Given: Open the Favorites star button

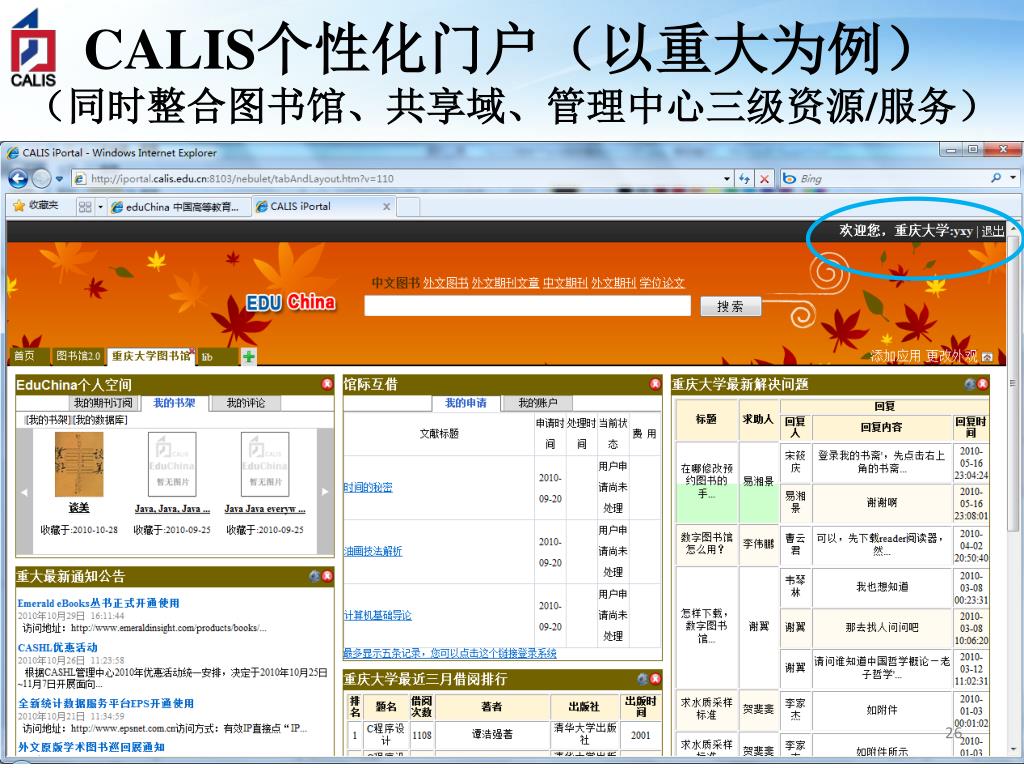Looking at the screenshot, I should click(x=35, y=206).
